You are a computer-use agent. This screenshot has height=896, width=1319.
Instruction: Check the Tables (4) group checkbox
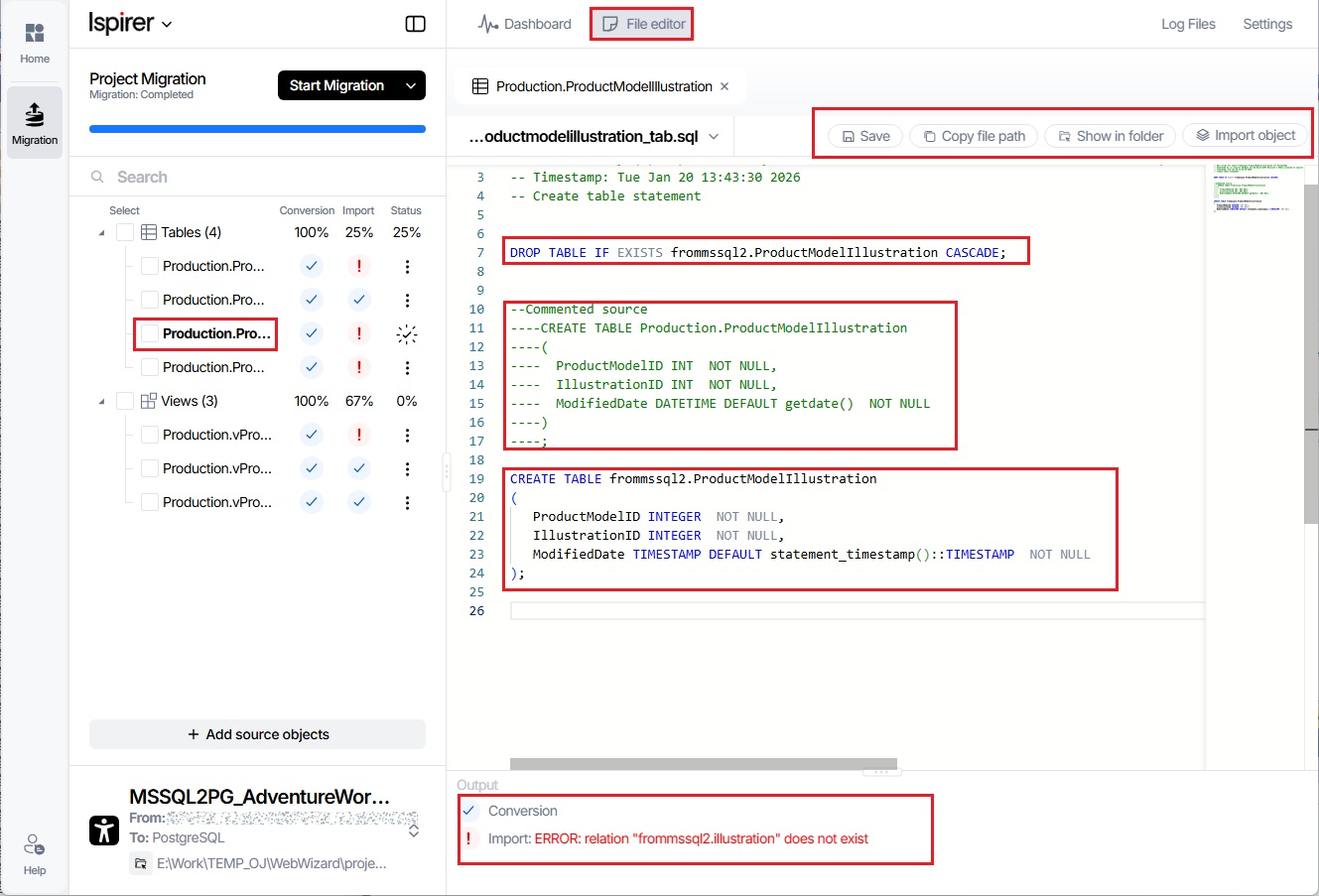point(125,232)
